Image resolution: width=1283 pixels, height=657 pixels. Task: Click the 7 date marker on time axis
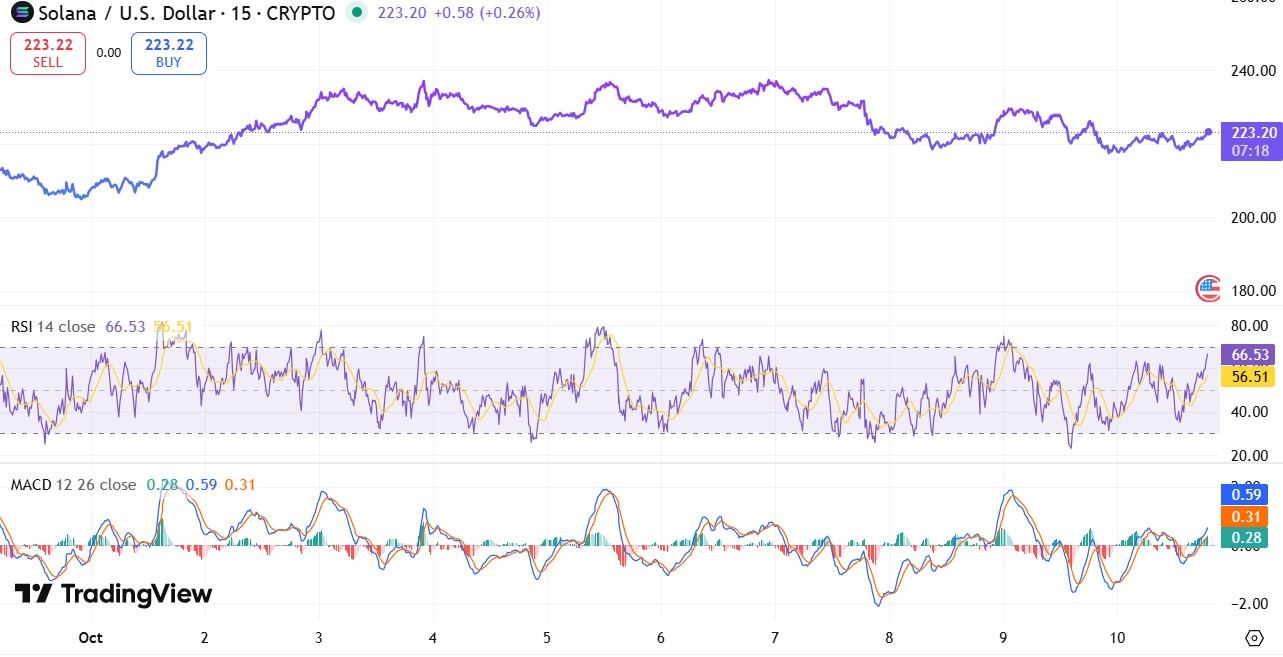point(775,637)
